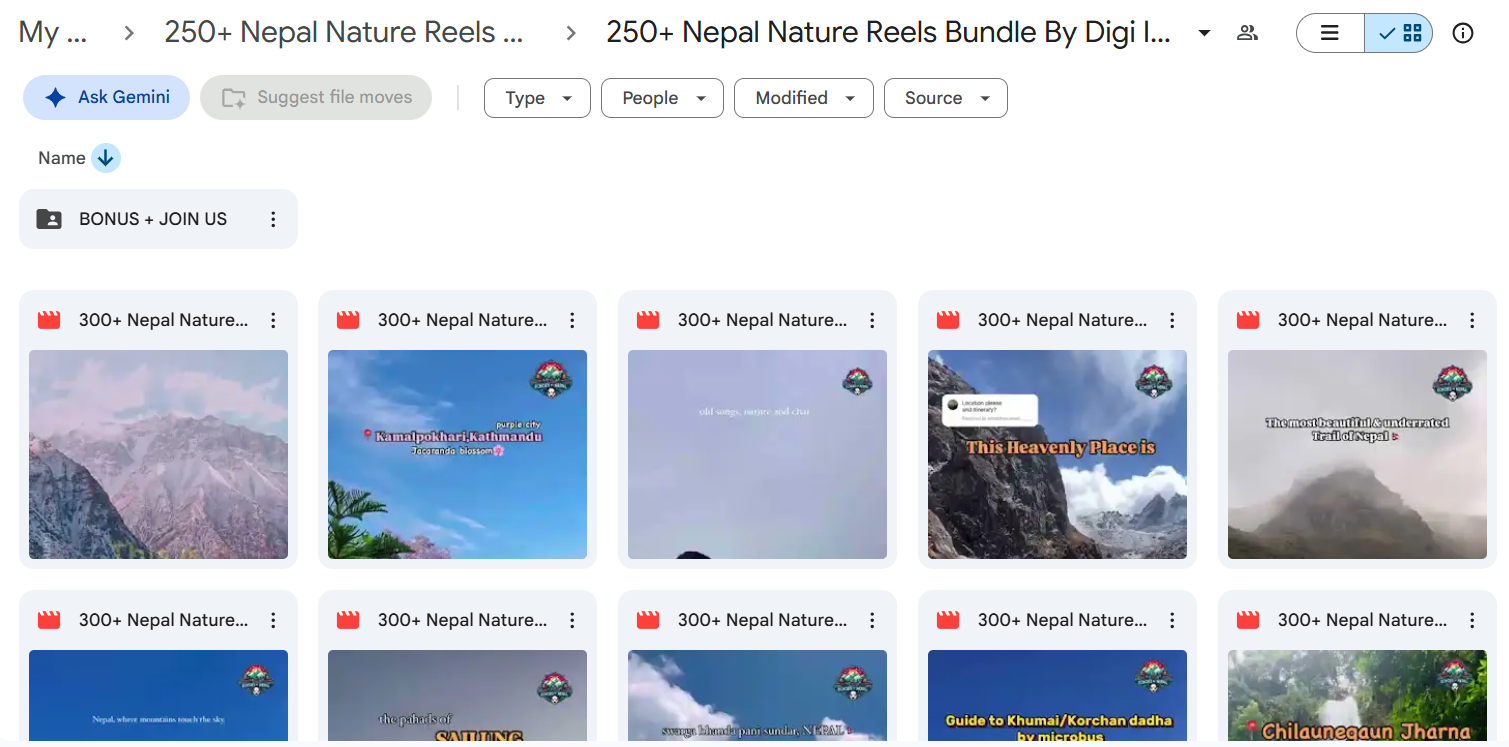The height and width of the screenshot is (747, 1509).
Task: Open the Chilaunegaun Jharna video thumbnail
Action: pos(1357,696)
